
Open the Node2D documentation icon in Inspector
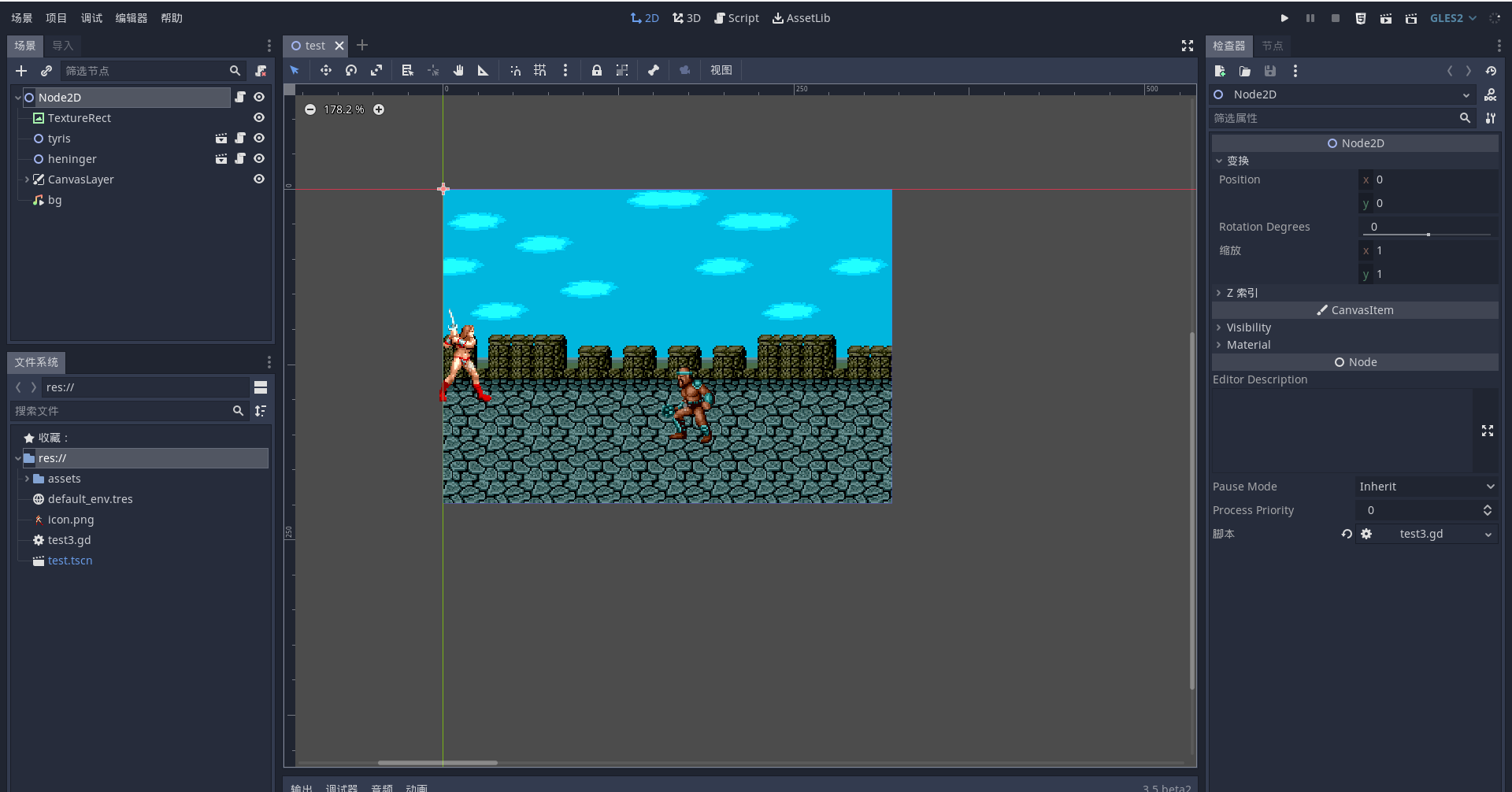pyautogui.click(x=1491, y=94)
